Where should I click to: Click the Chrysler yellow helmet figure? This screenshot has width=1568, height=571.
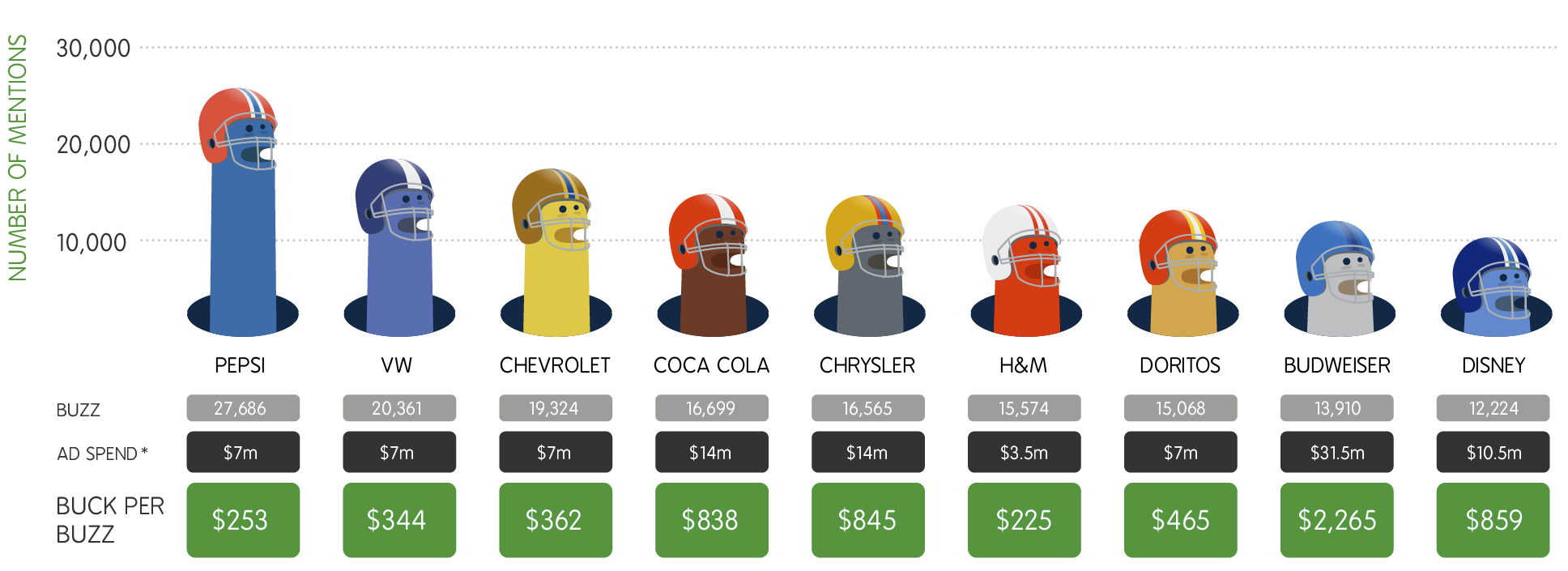868,266
